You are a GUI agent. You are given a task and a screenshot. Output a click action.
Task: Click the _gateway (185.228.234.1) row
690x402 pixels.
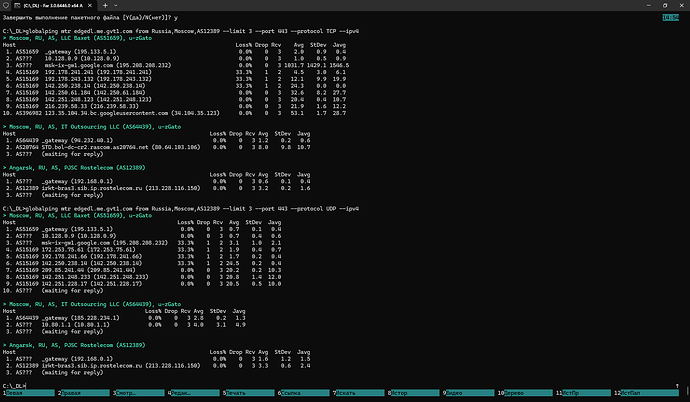(x=125, y=318)
